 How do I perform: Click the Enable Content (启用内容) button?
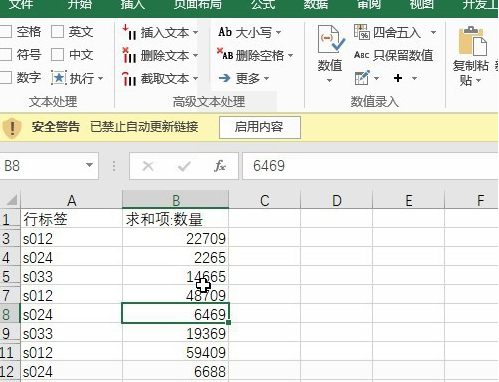260,127
